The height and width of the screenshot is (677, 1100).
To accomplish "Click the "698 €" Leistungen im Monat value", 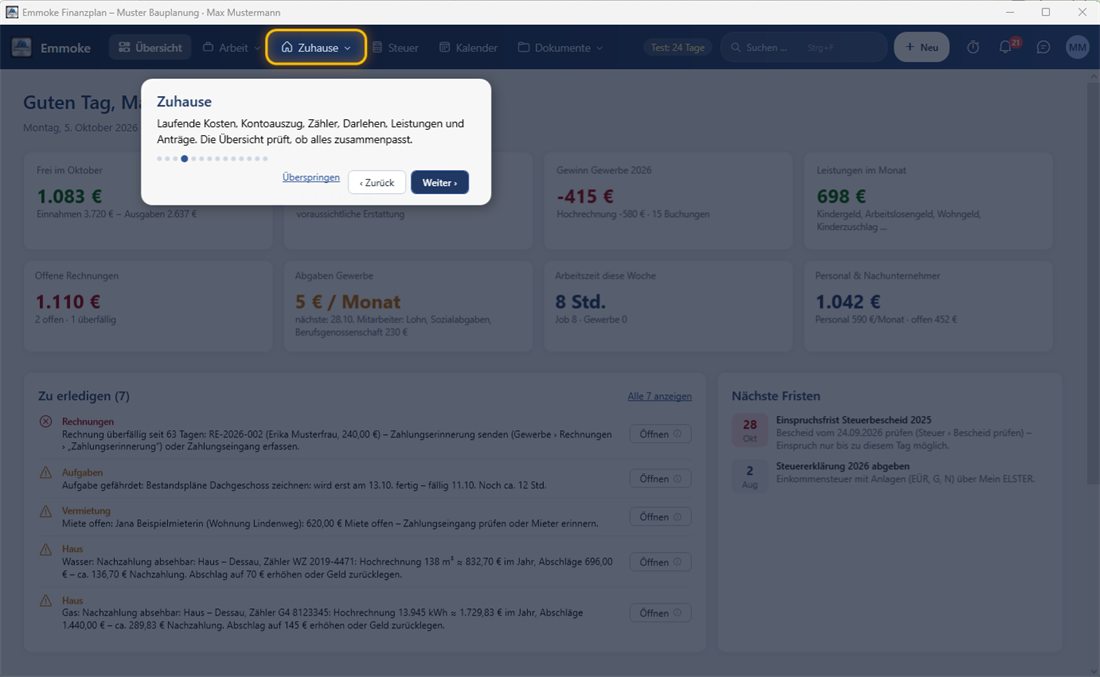I will tap(841, 196).
